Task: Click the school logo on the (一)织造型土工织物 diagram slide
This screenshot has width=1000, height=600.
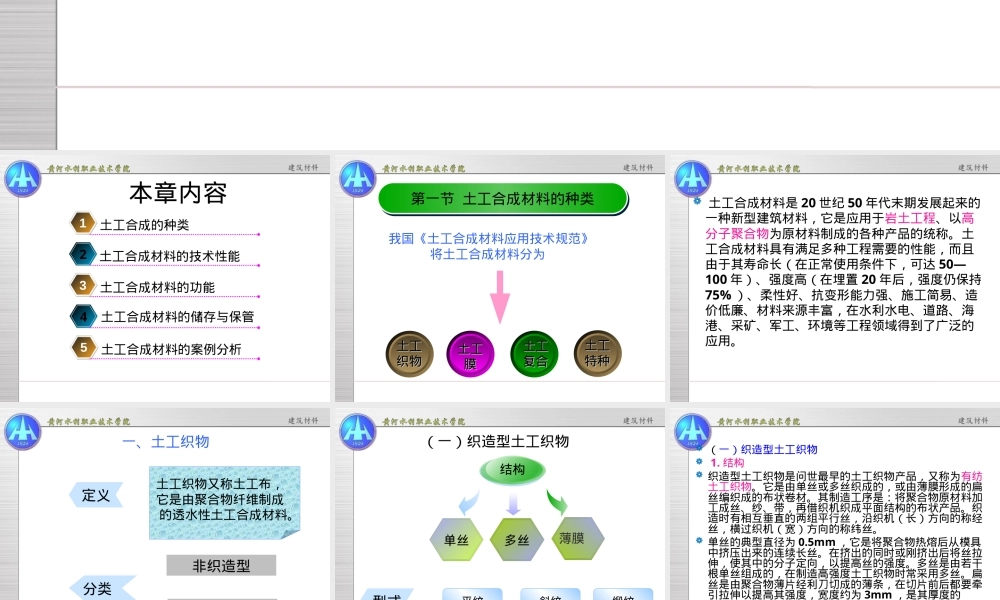Action: point(358,432)
